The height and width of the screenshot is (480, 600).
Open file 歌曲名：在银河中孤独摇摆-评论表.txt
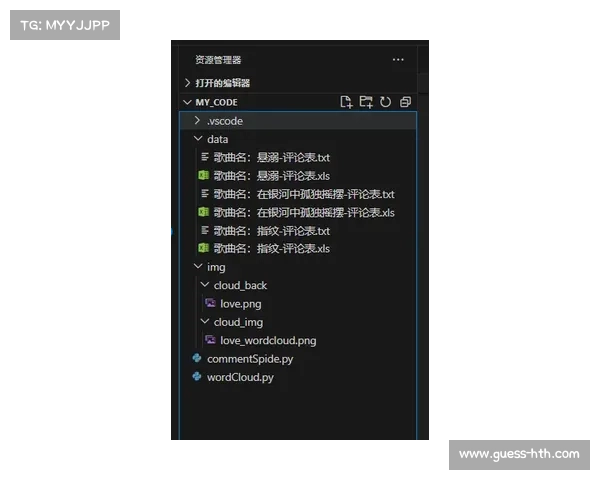pyautogui.click(x=304, y=194)
